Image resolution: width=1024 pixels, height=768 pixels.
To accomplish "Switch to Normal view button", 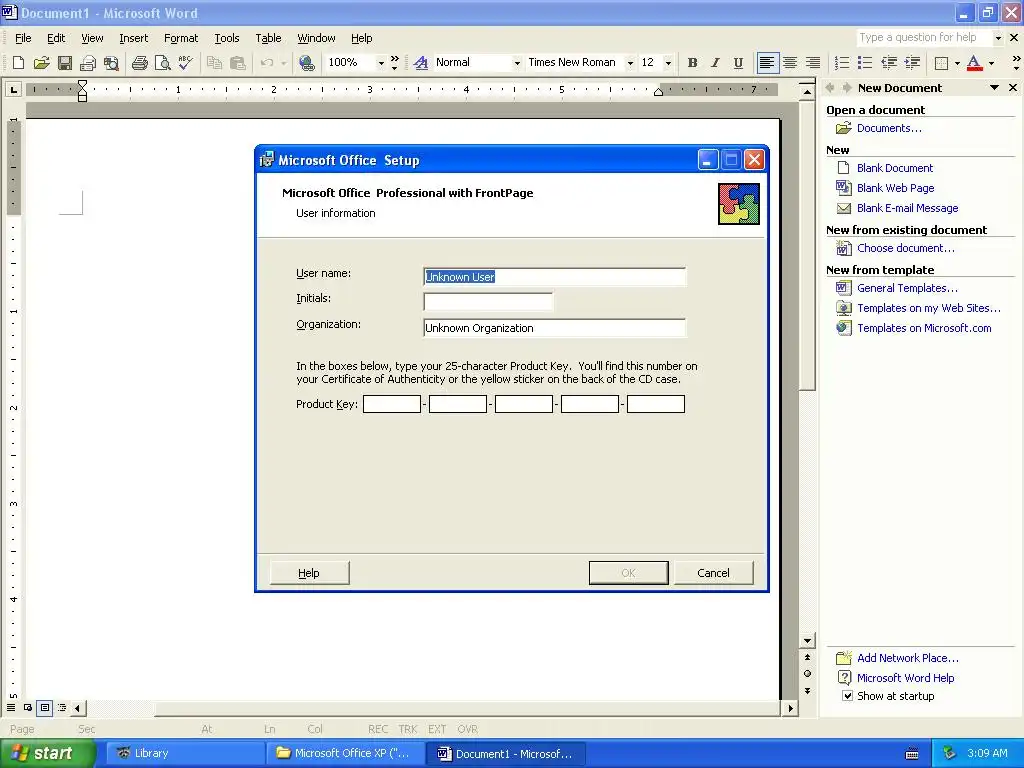I will click(10, 707).
